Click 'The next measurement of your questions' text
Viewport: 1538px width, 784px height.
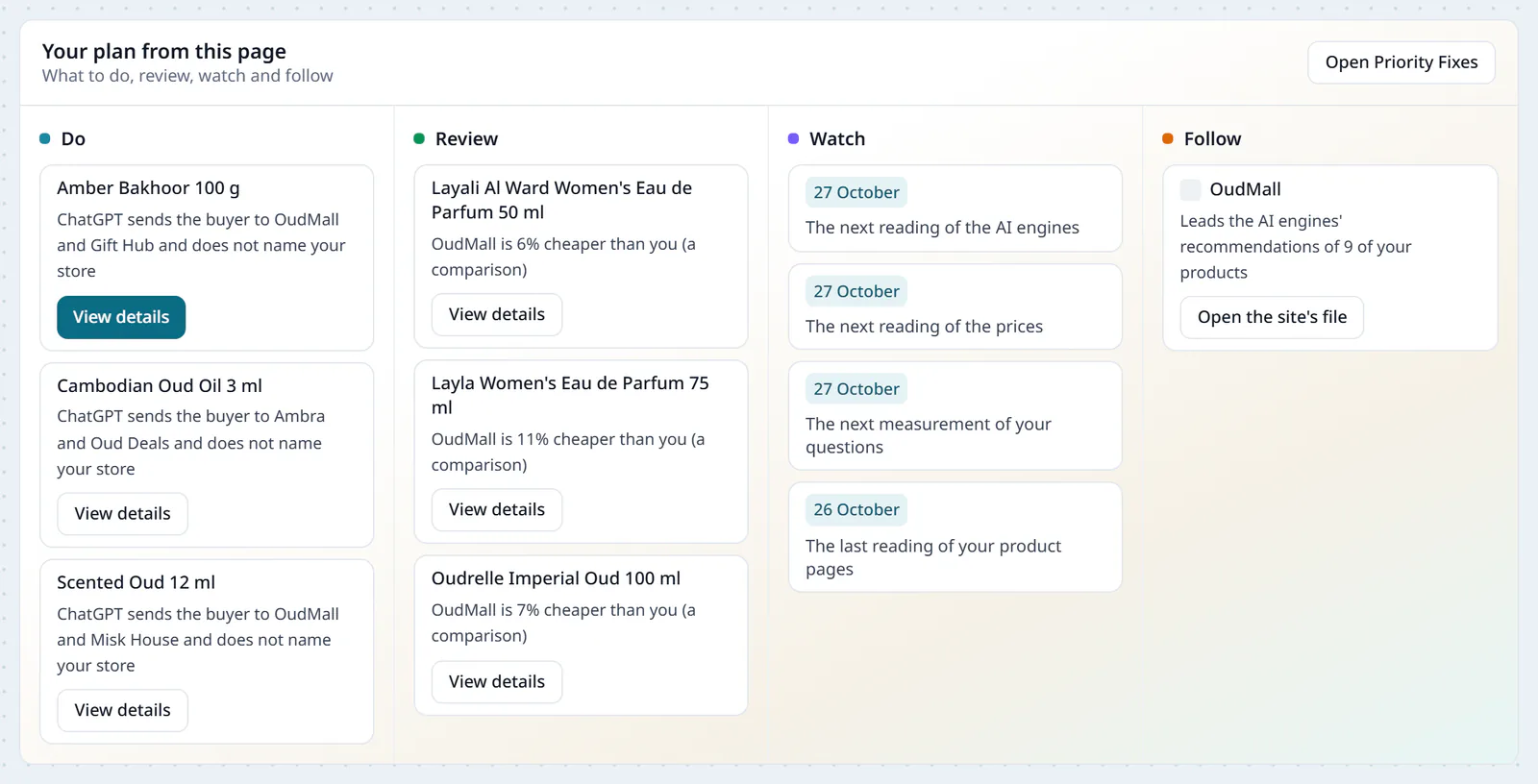929,435
